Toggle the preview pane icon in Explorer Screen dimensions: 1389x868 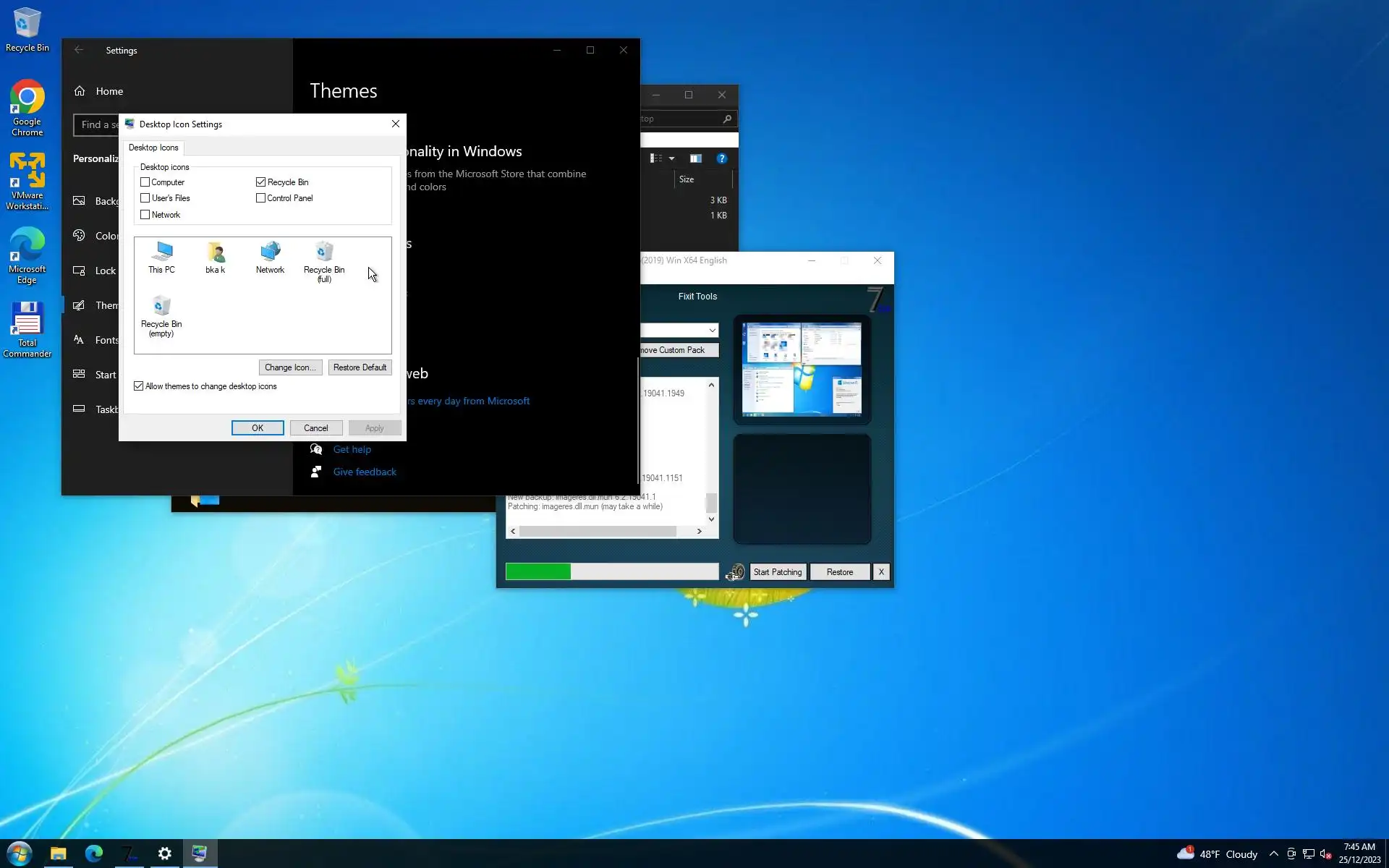point(695,158)
